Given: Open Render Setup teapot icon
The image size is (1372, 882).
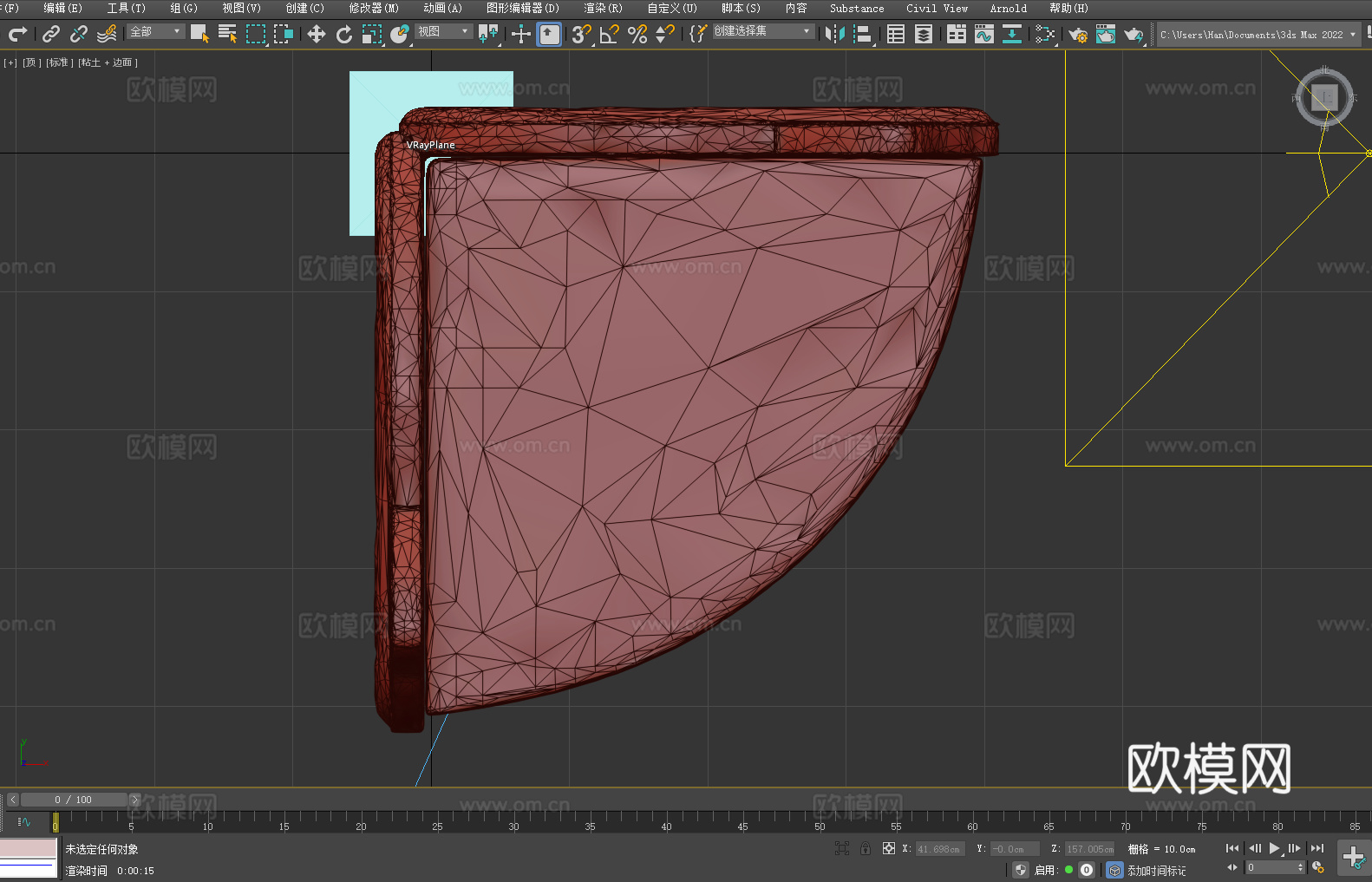Looking at the screenshot, I should pos(1078,34).
